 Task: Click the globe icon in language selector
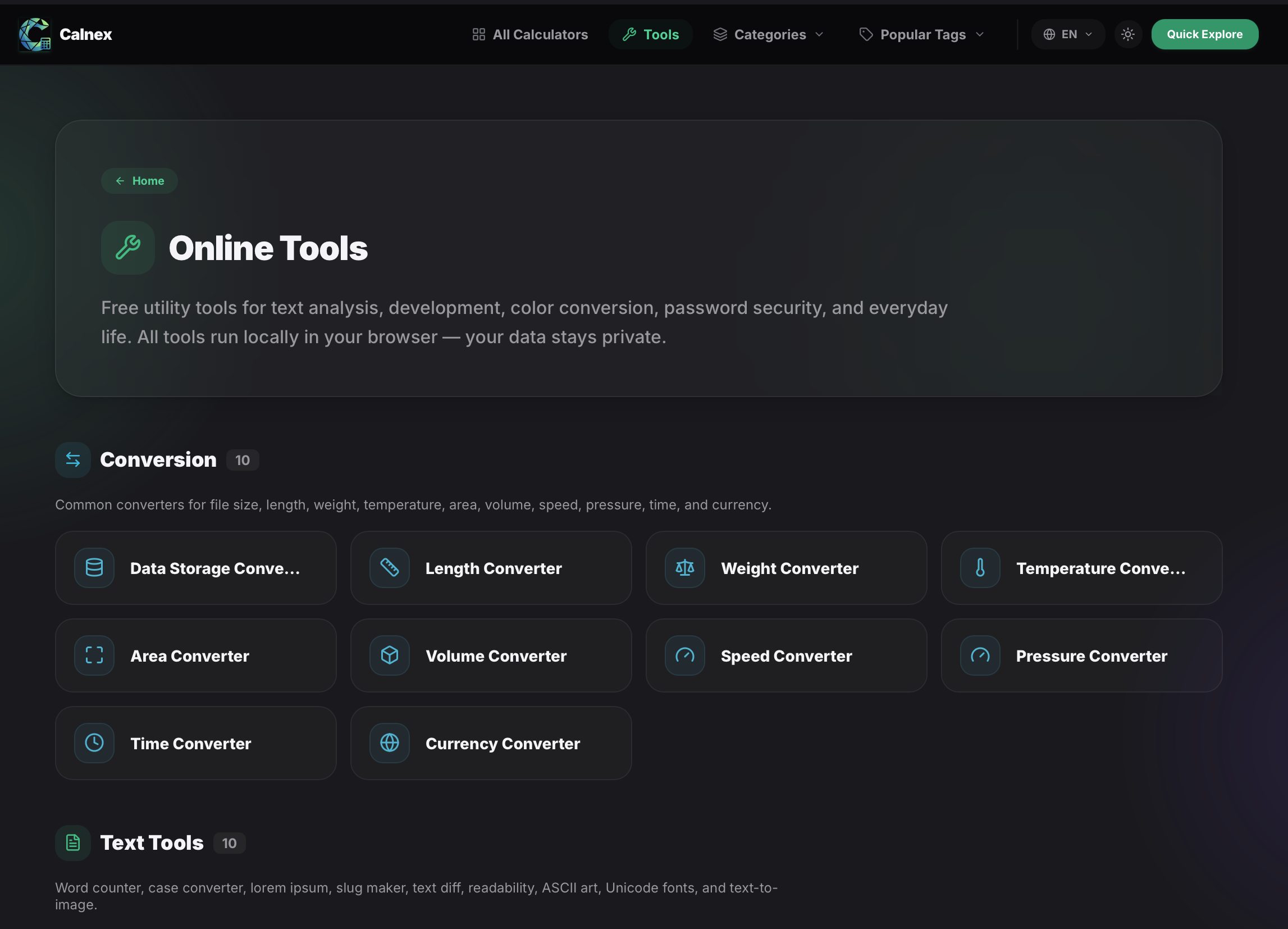click(1049, 34)
